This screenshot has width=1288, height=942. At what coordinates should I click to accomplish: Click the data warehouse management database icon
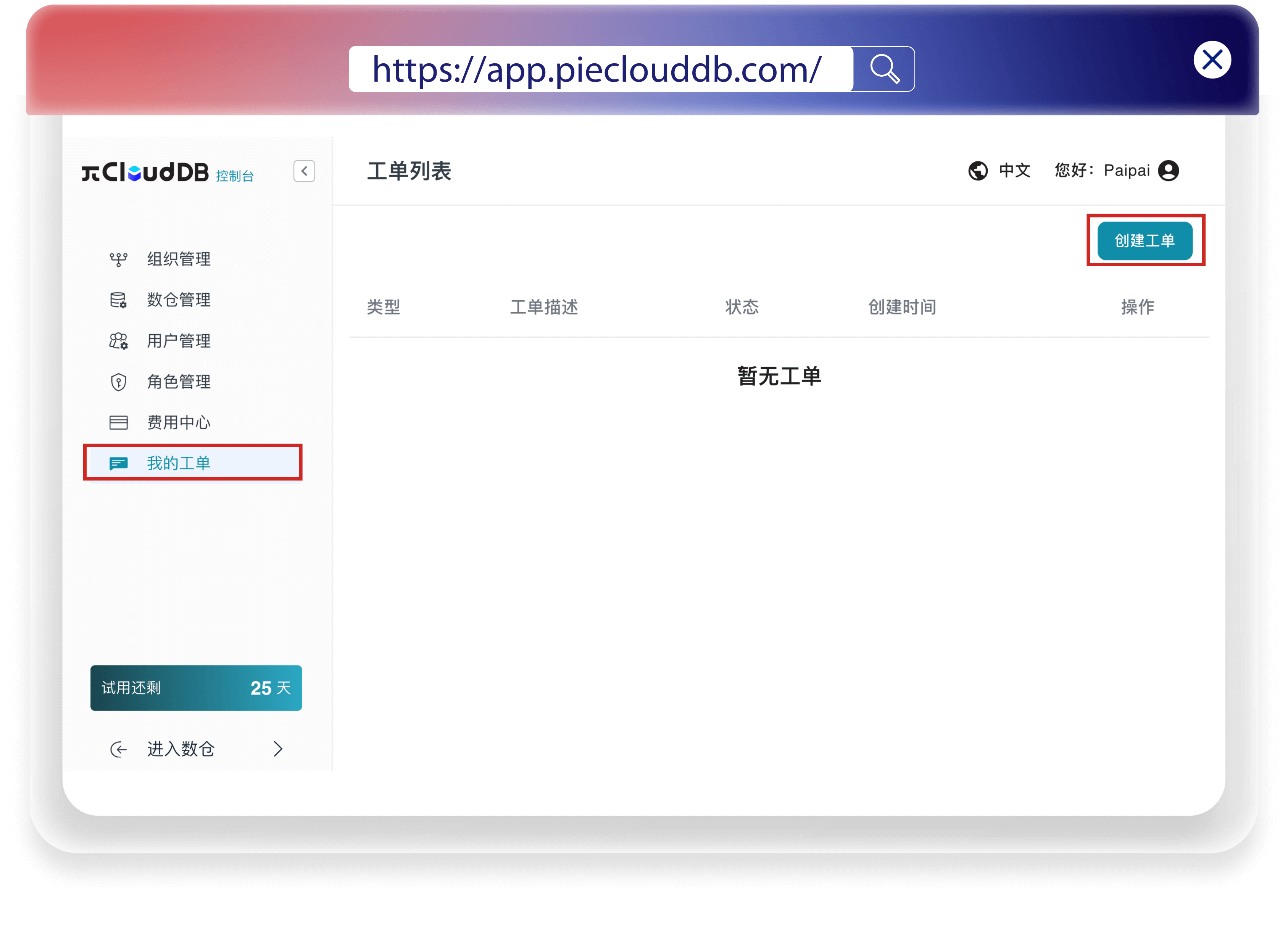119,300
